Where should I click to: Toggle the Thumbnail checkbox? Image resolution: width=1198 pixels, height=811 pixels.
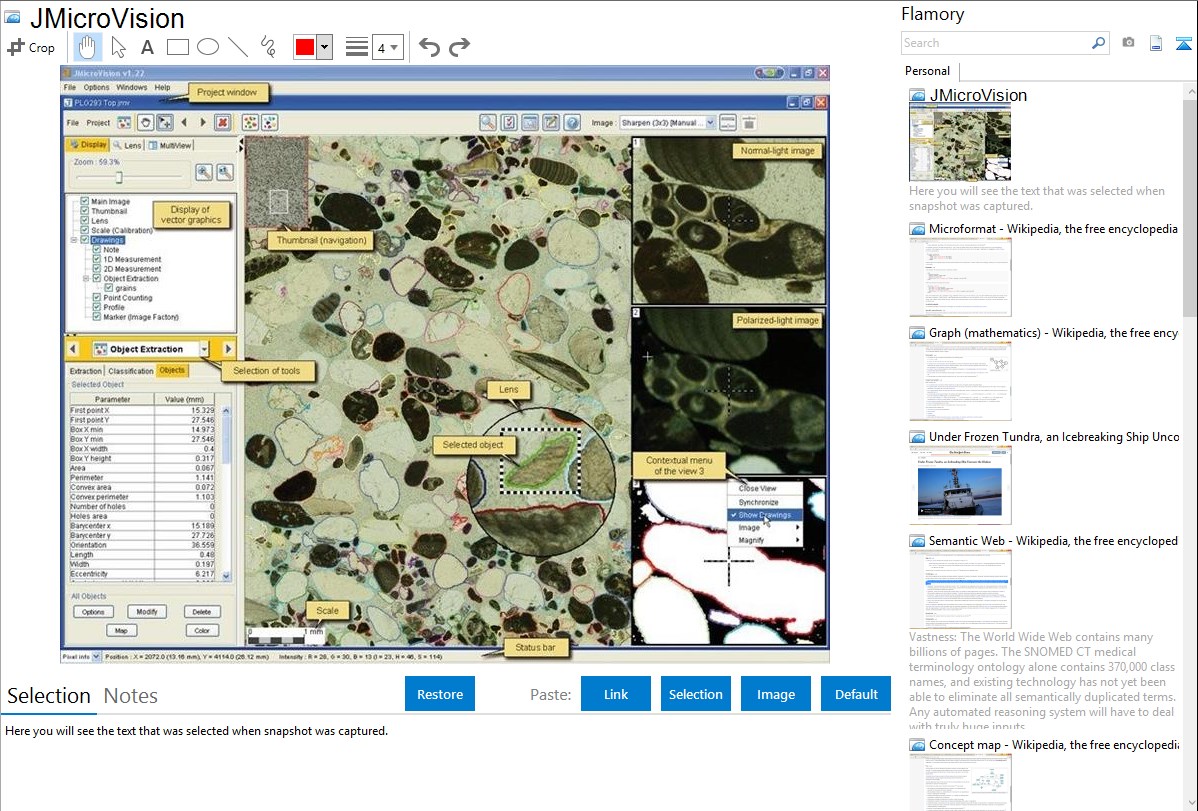tap(85, 211)
